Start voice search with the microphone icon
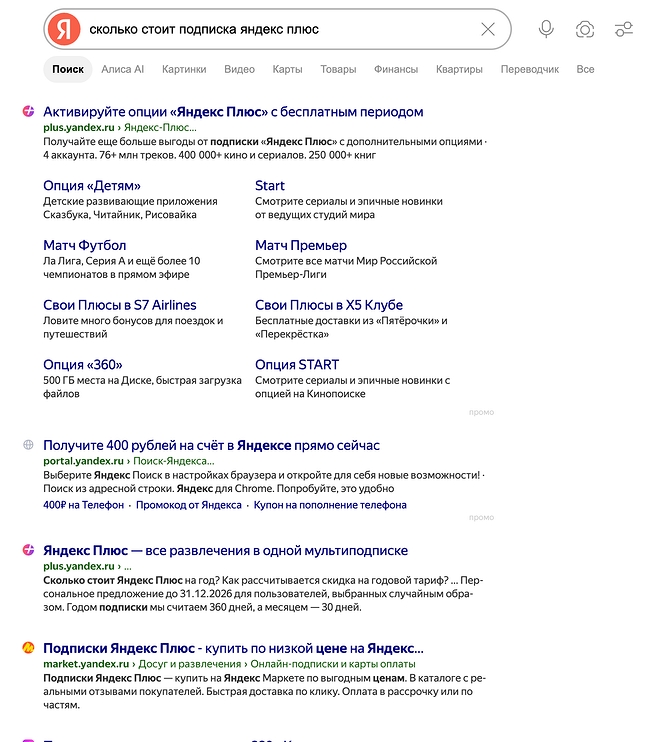The width and height of the screenshot is (650, 742). click(x=546, y=29)
